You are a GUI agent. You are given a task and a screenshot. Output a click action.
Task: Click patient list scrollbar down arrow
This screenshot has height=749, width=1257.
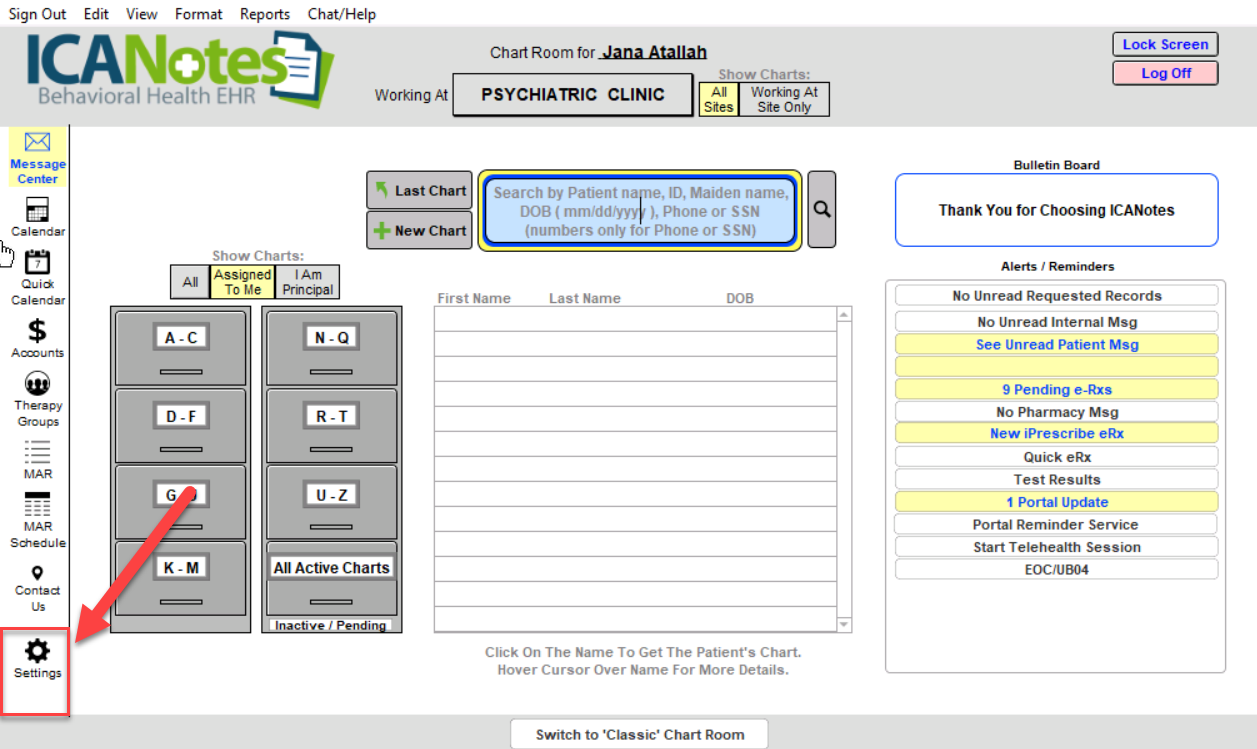tap(844, 625)
